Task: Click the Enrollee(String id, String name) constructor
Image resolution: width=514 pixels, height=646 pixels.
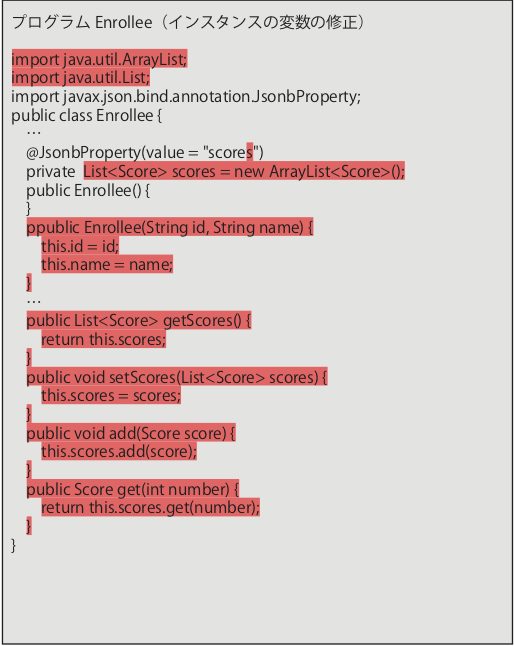Action: tap(170, 227)
